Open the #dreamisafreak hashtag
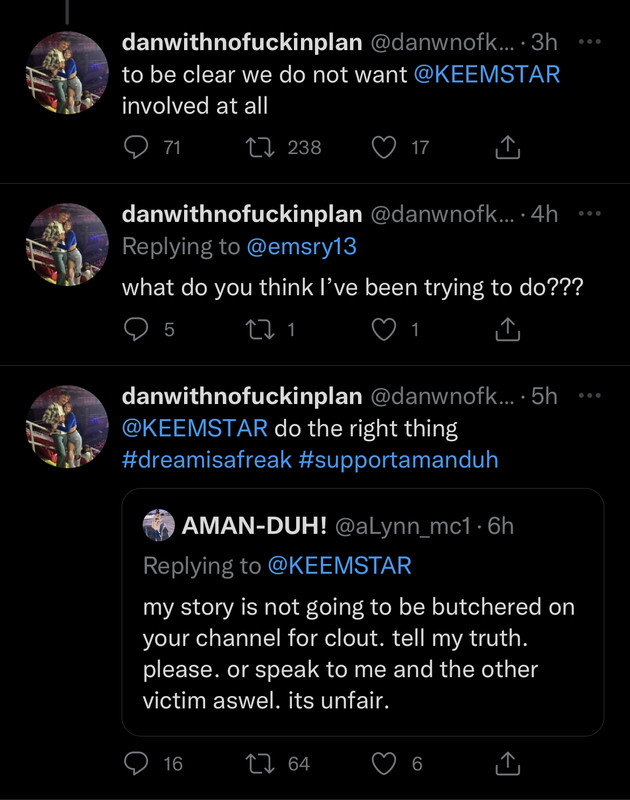Viewport: 630px width, 800px height. [x=207, y=460]
